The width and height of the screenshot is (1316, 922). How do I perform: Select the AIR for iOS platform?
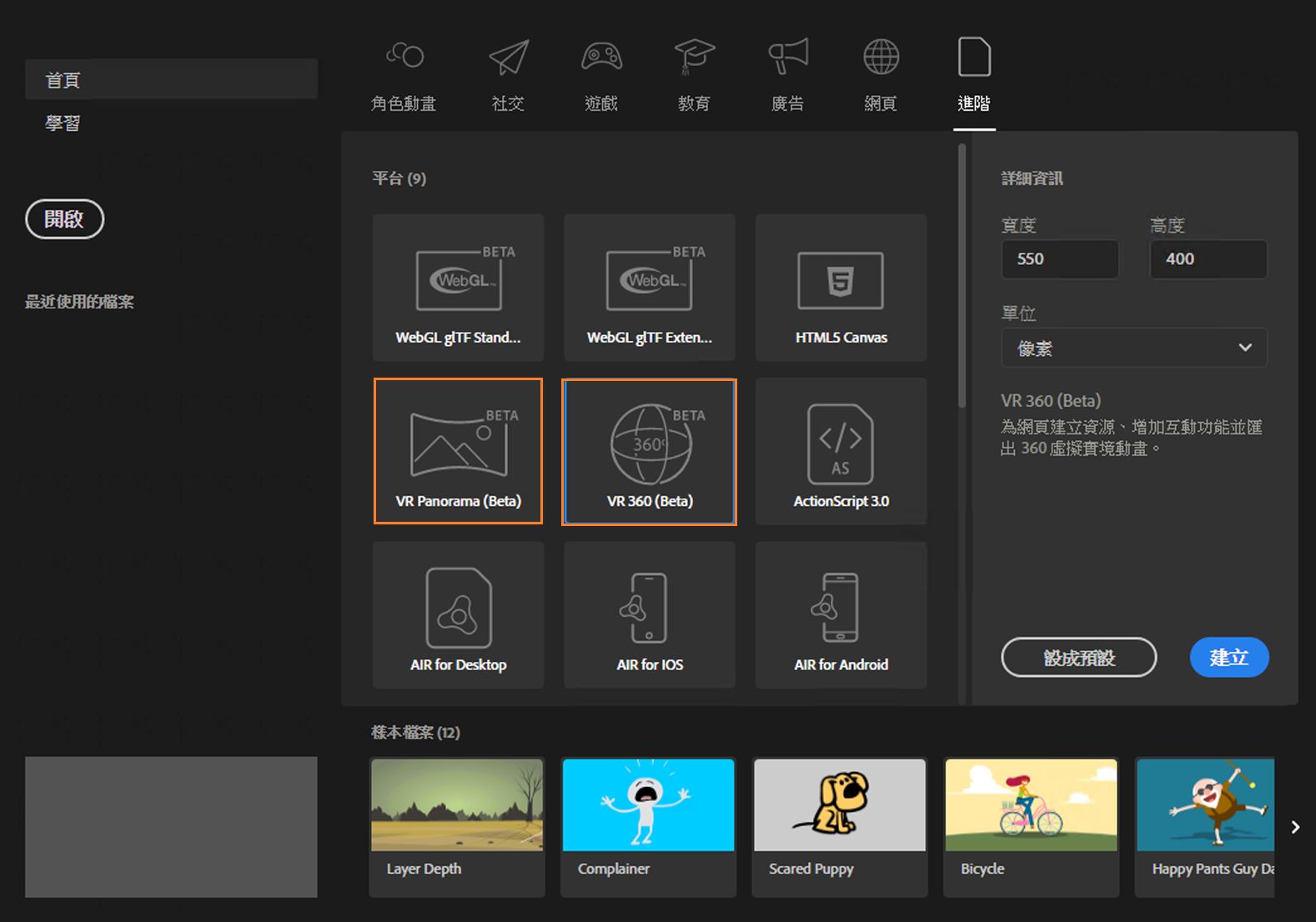click(650, 614)
